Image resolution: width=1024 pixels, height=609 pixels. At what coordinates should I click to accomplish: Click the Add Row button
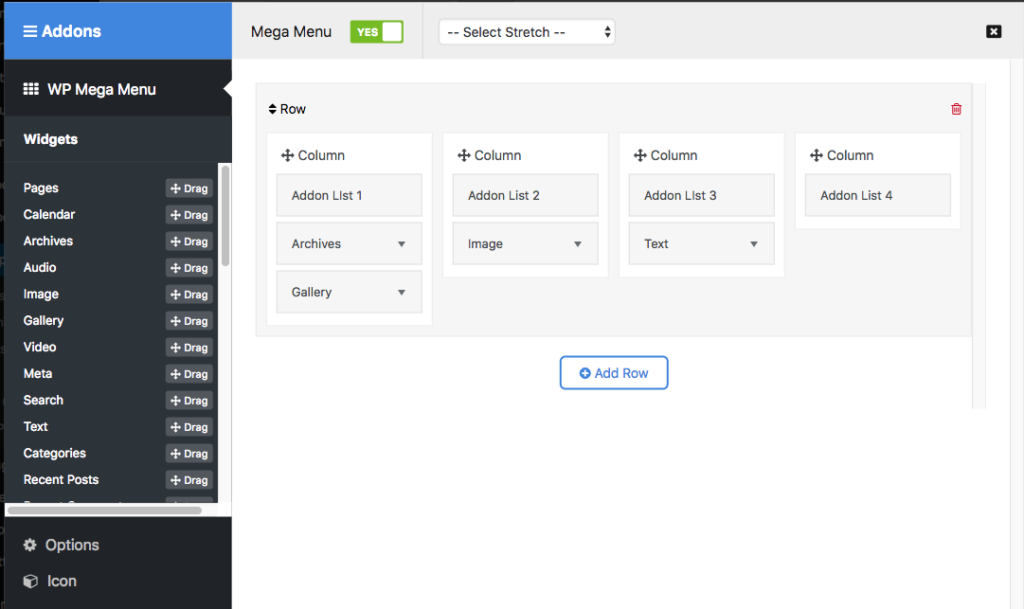613,372
